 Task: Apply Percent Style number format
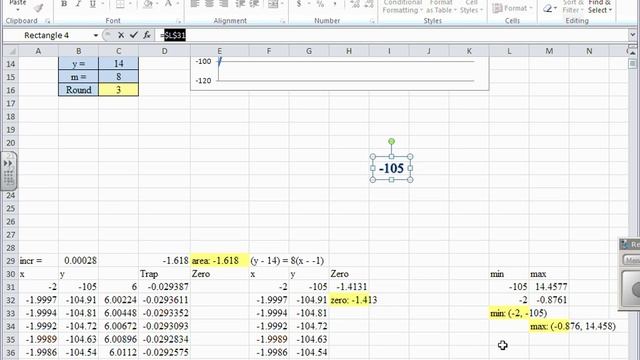pos(320,4)
